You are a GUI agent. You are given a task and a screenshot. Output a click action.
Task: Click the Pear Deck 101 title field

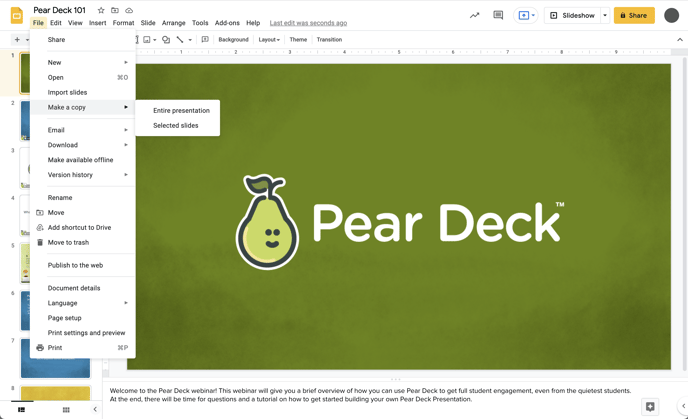(60, 10)
